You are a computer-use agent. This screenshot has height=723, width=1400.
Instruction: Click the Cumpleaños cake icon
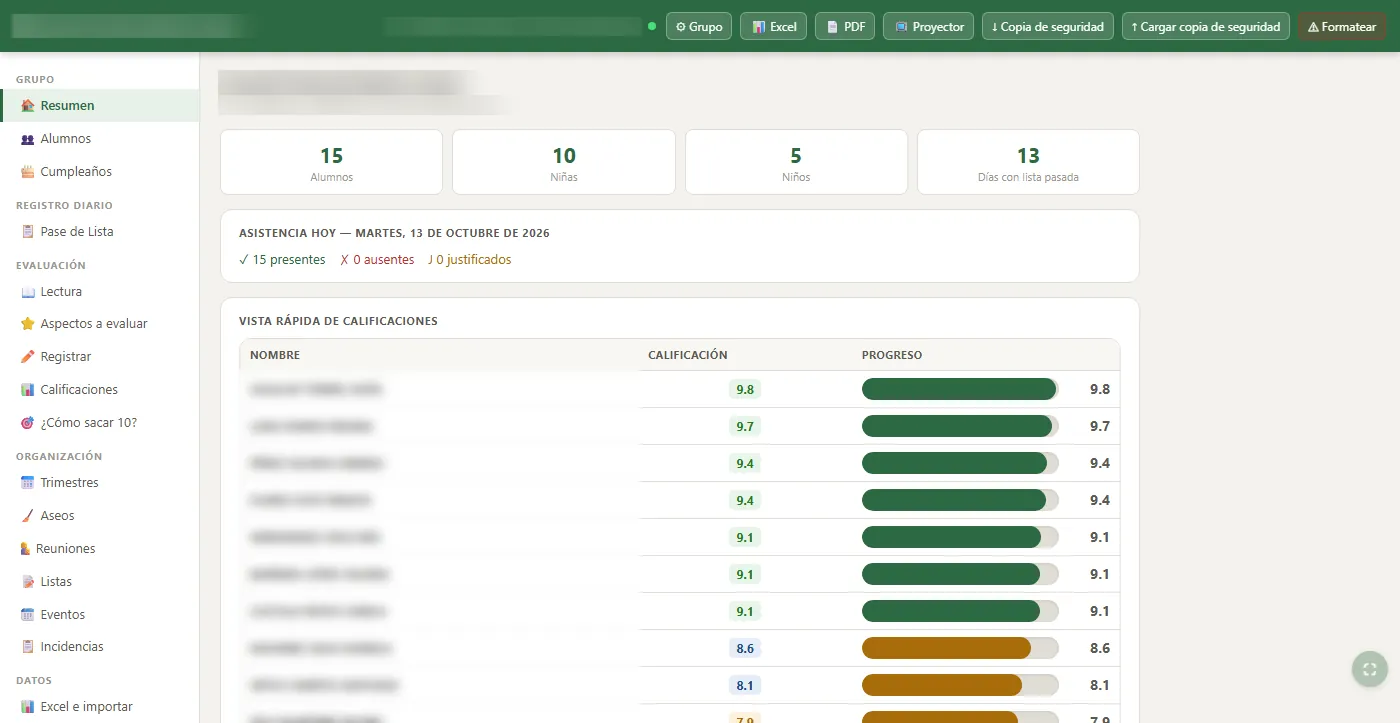pos(28,172)
